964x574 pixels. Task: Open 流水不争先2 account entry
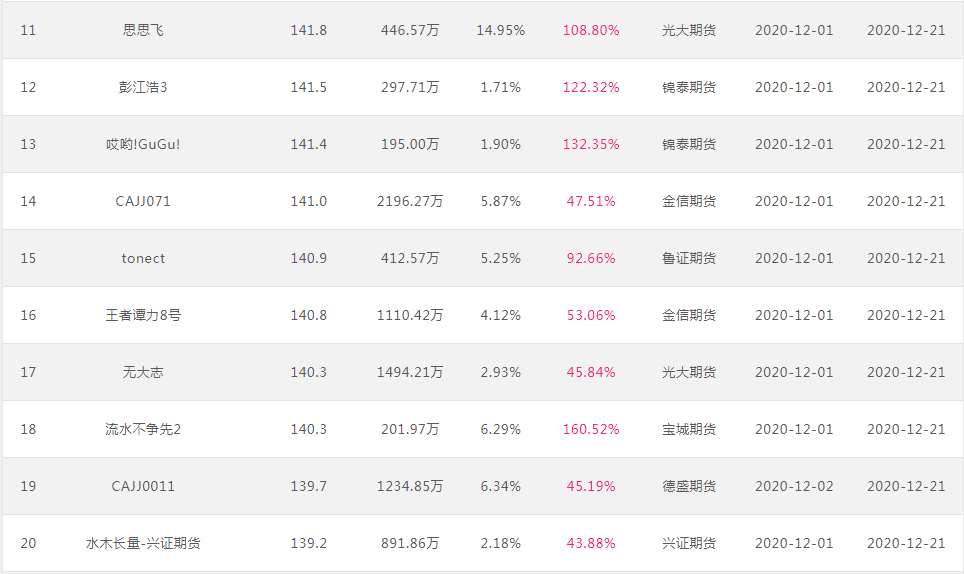tap(143, 430)
